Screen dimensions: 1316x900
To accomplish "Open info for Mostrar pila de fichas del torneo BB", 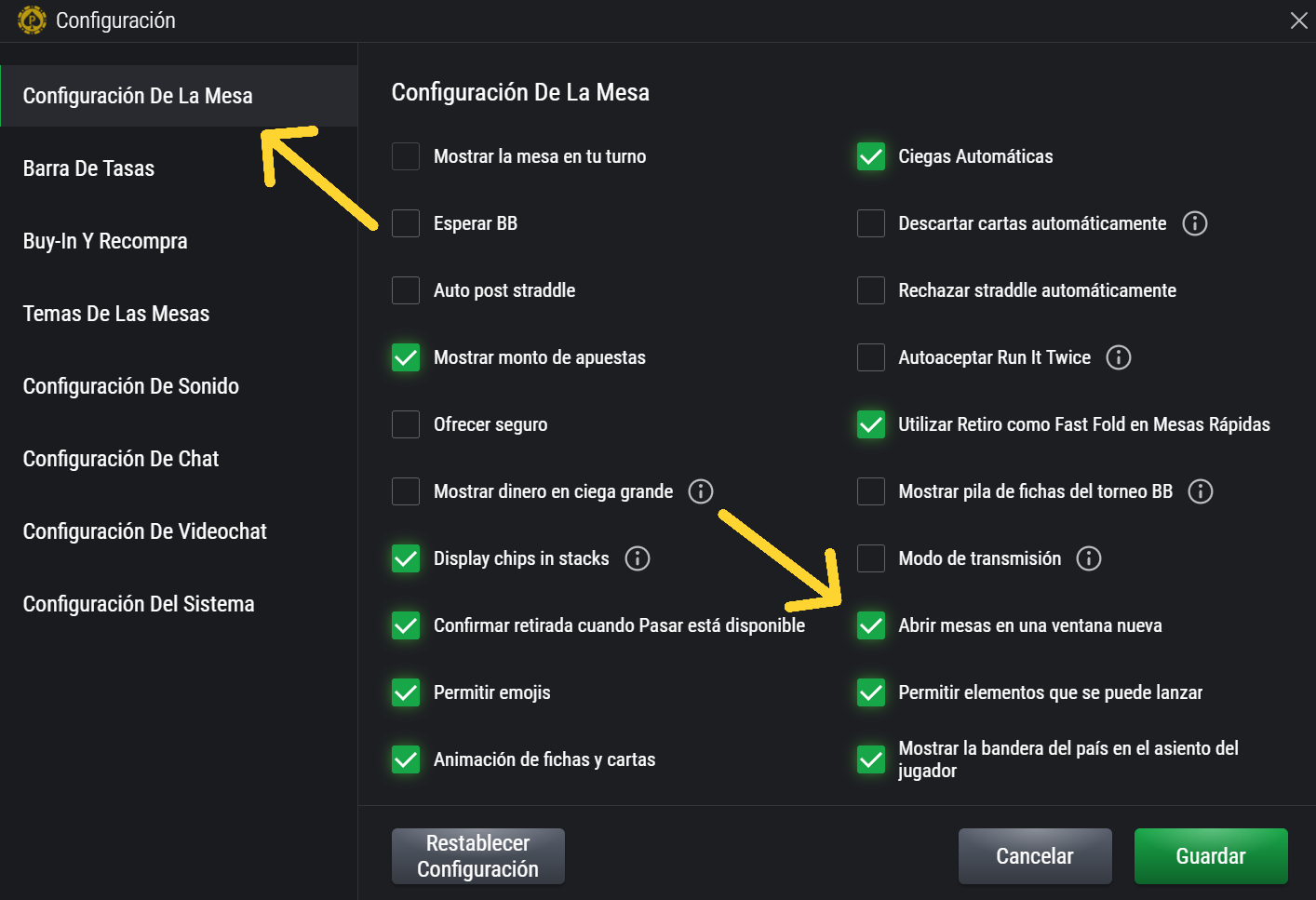I will [1200, 491].
